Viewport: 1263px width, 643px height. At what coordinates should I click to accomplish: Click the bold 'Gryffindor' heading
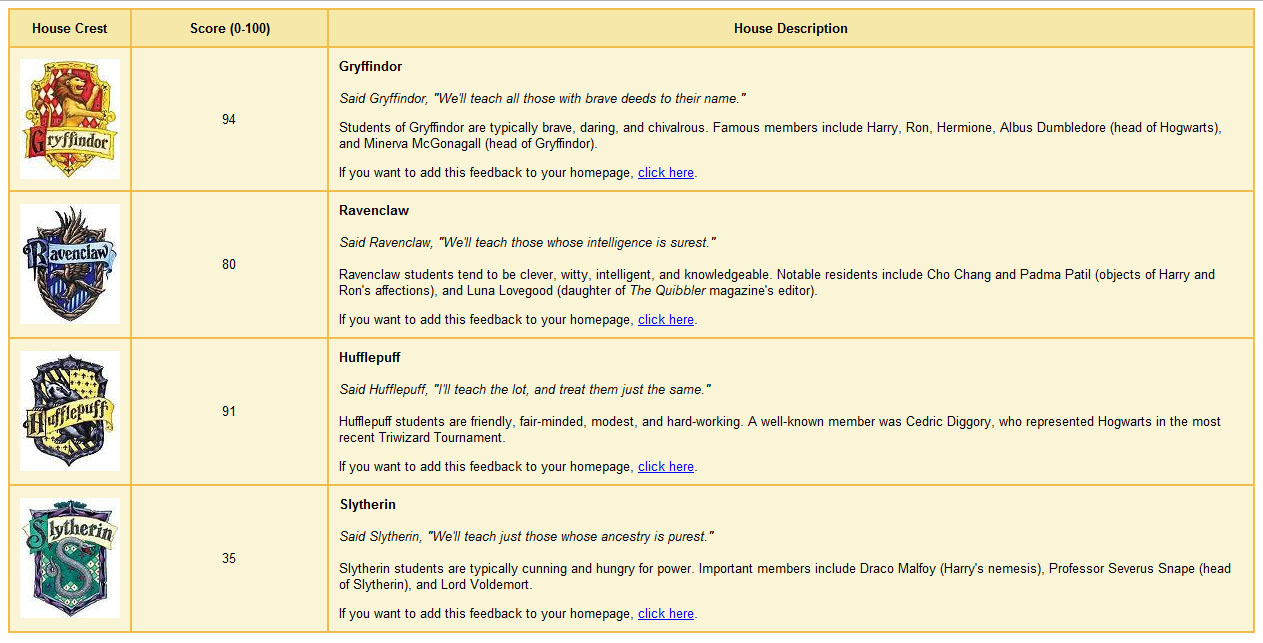coord(371,67)
